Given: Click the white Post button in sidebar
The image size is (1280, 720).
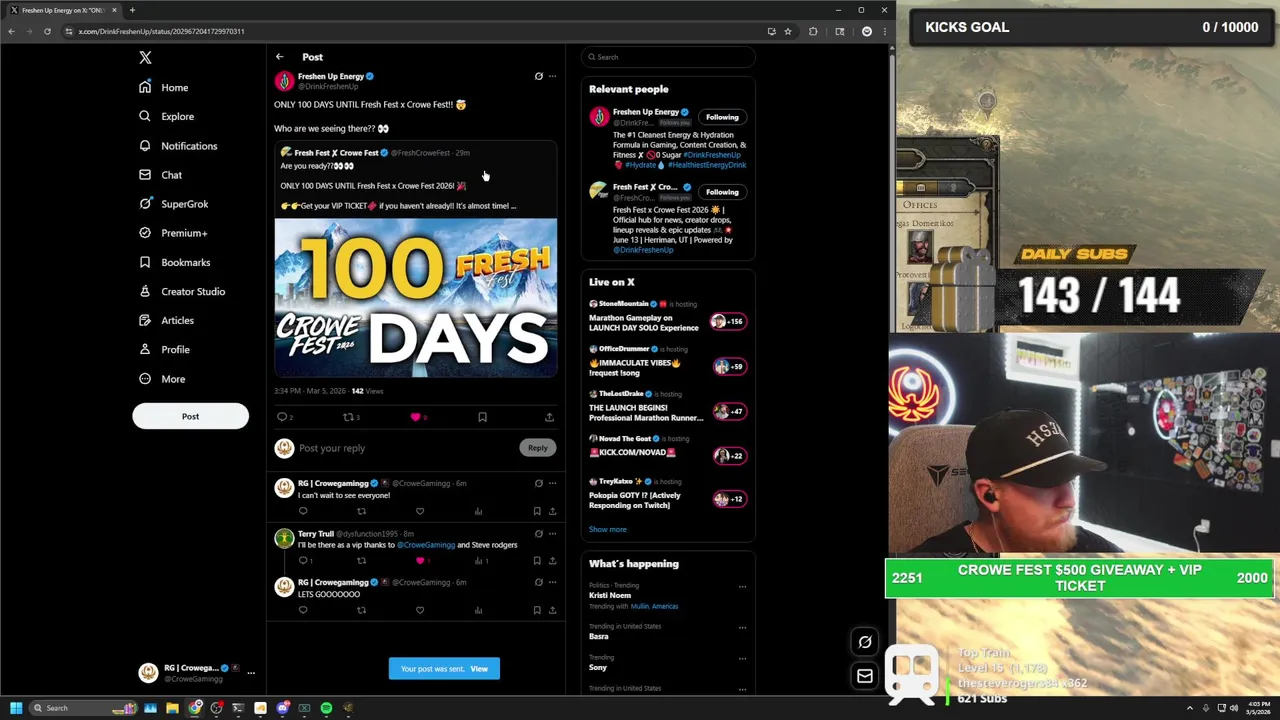Looking at the screenshot, I should point(190,417).
